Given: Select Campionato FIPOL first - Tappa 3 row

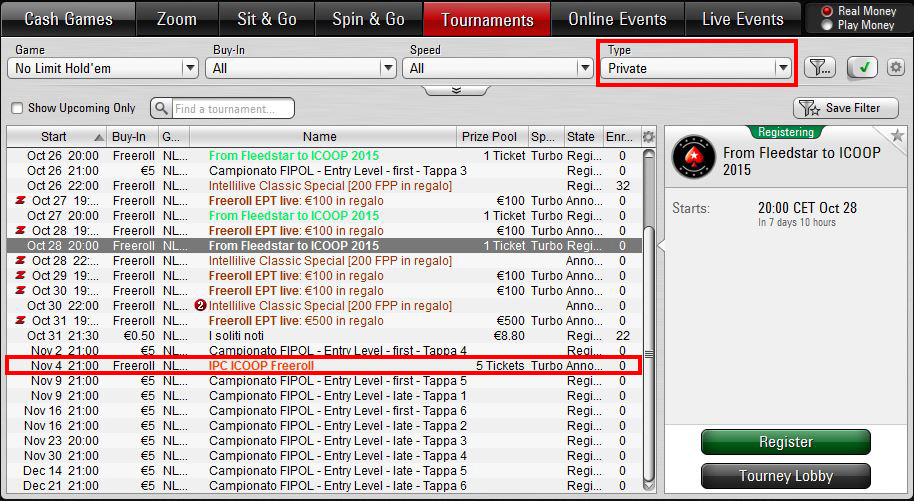Looking at the screenshot, I should click(x=324, y=171).
